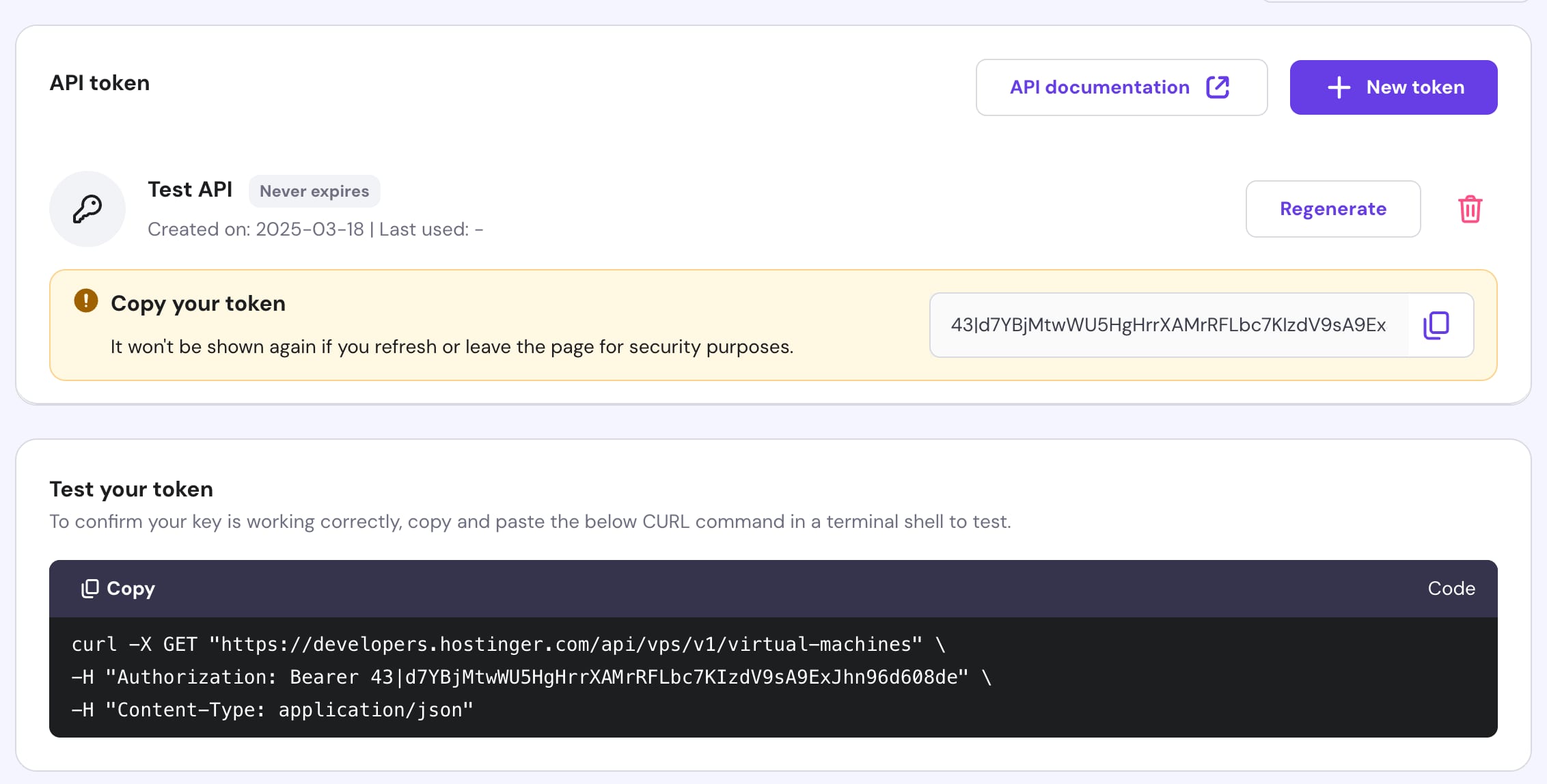
Task: Click the Test your token heading
Action: [131, 489]
